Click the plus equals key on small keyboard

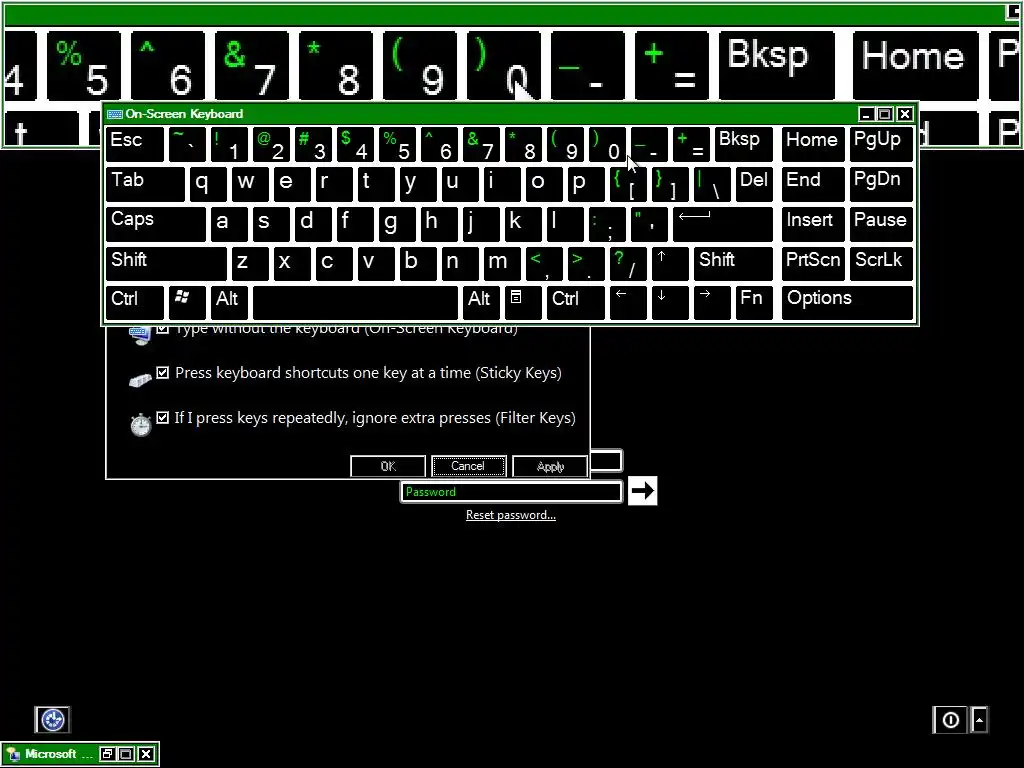coord(691,144)
